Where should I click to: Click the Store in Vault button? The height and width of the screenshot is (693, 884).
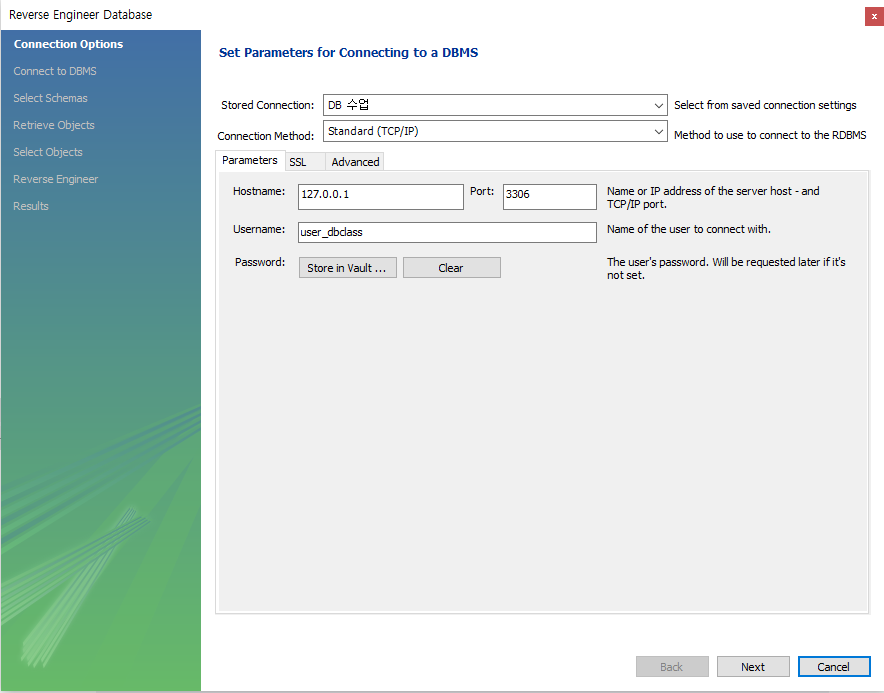[x=347, y=268]
